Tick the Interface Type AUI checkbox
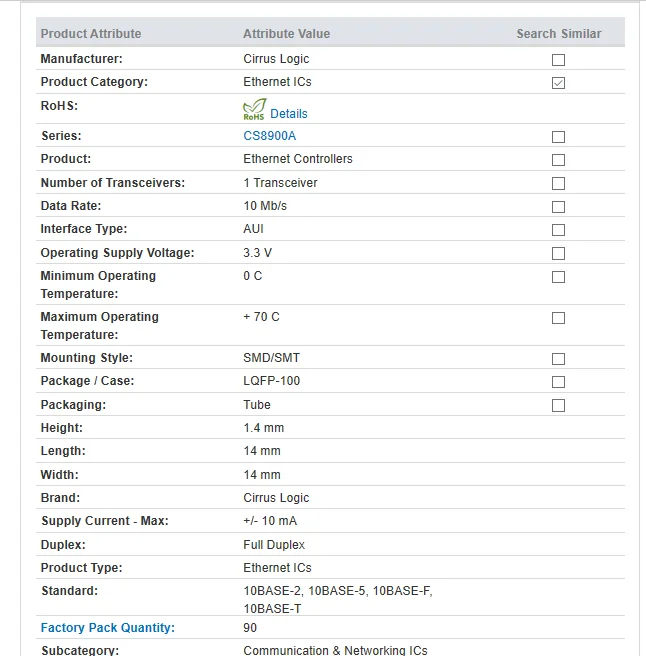 coord(558,230)
